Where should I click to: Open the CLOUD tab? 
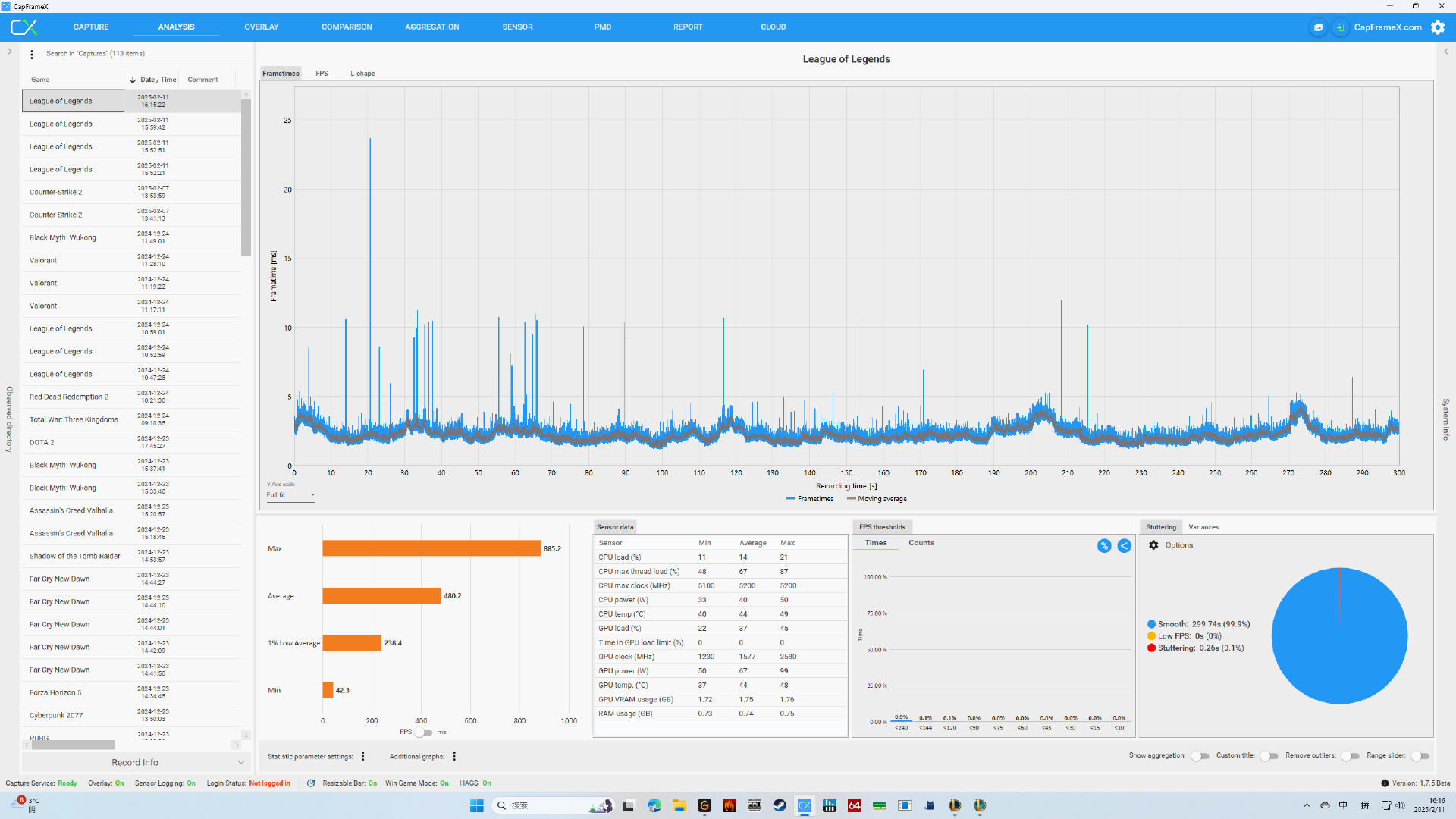point(773,27)
